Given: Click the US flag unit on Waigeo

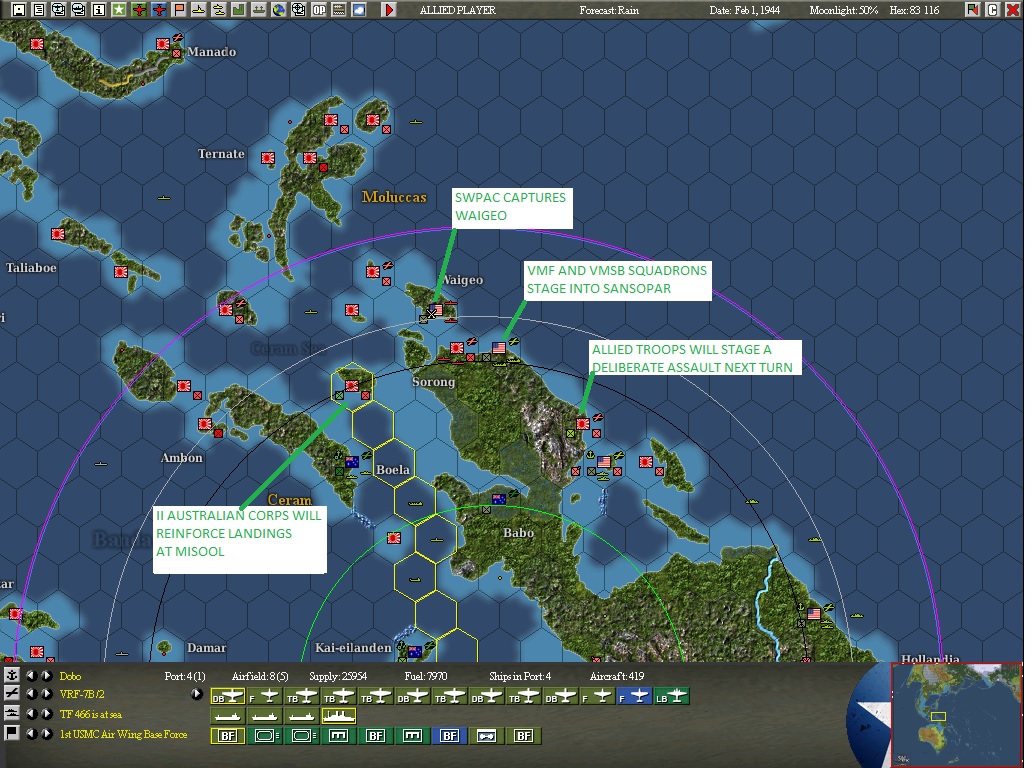Looking at the screenshot, I should click(436, 309).
